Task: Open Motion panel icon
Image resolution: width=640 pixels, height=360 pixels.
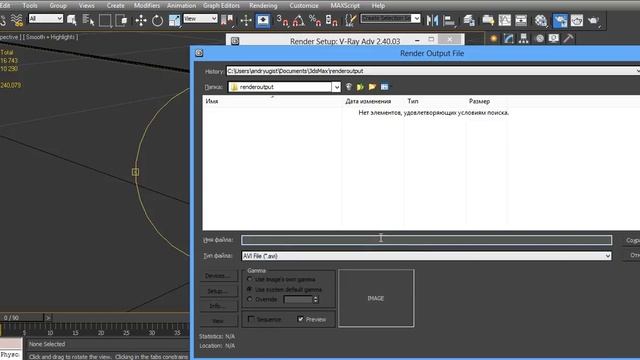Action: click(540, 38)
